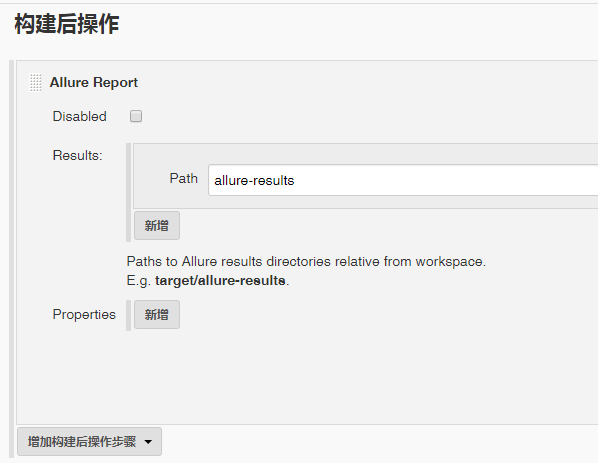
Task: Click the 新增 button next to Properties
Action: pyautogui.click(x=157, y=314)
